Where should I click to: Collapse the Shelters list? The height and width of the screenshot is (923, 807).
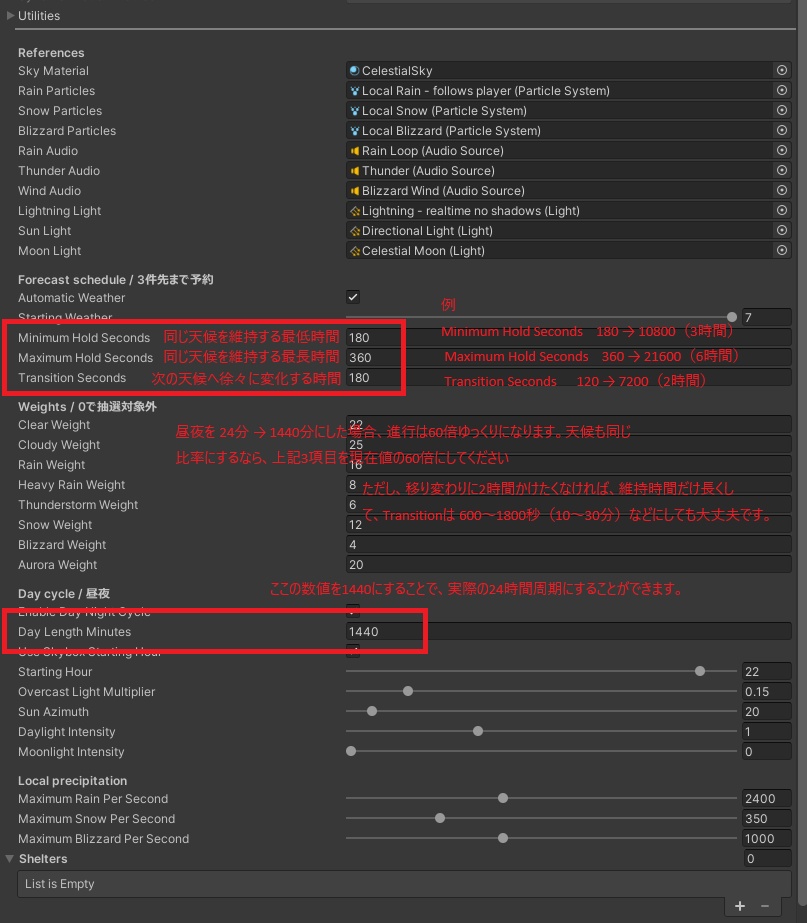point(9,859)
